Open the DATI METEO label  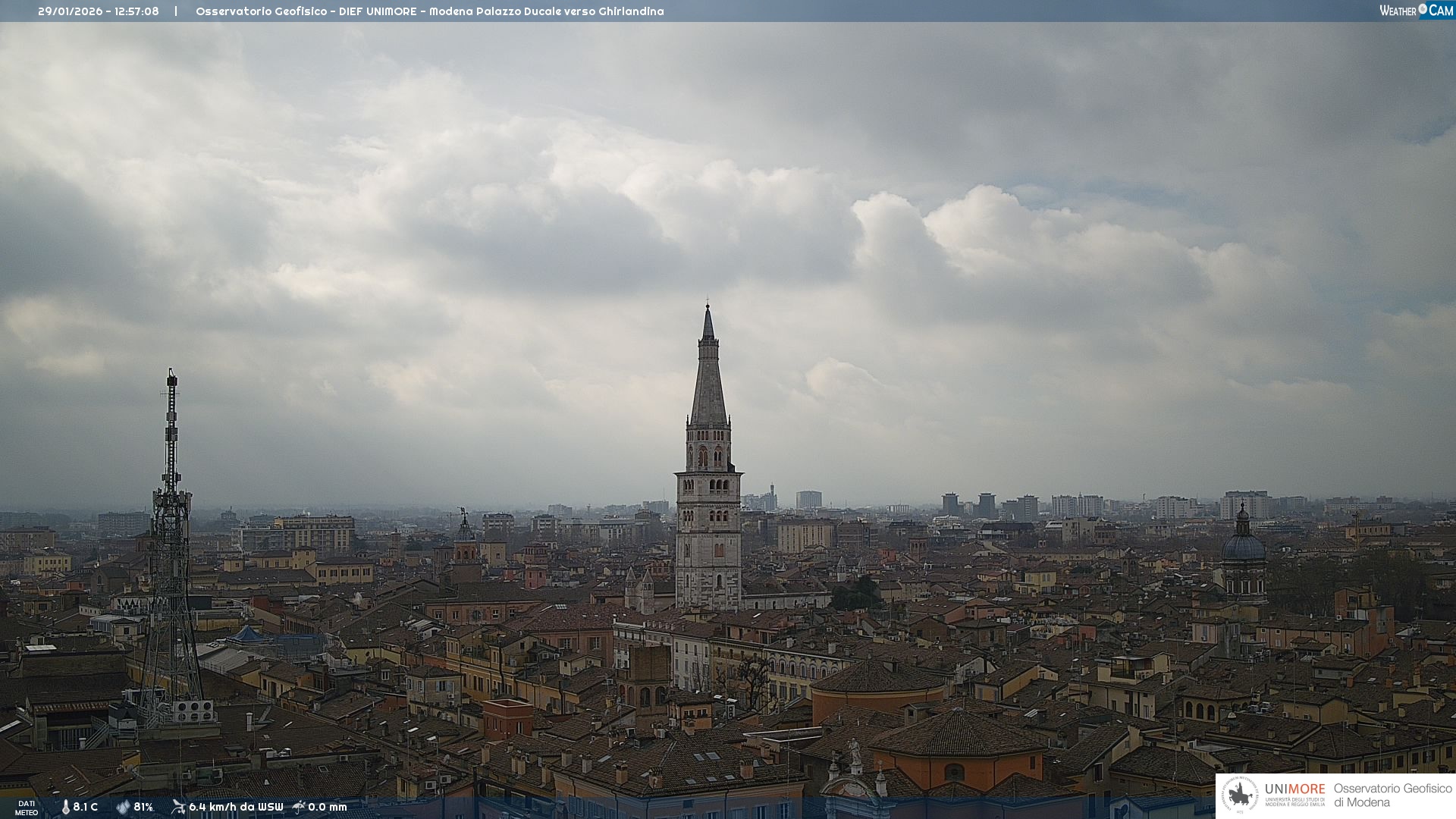tap(27, 808)
